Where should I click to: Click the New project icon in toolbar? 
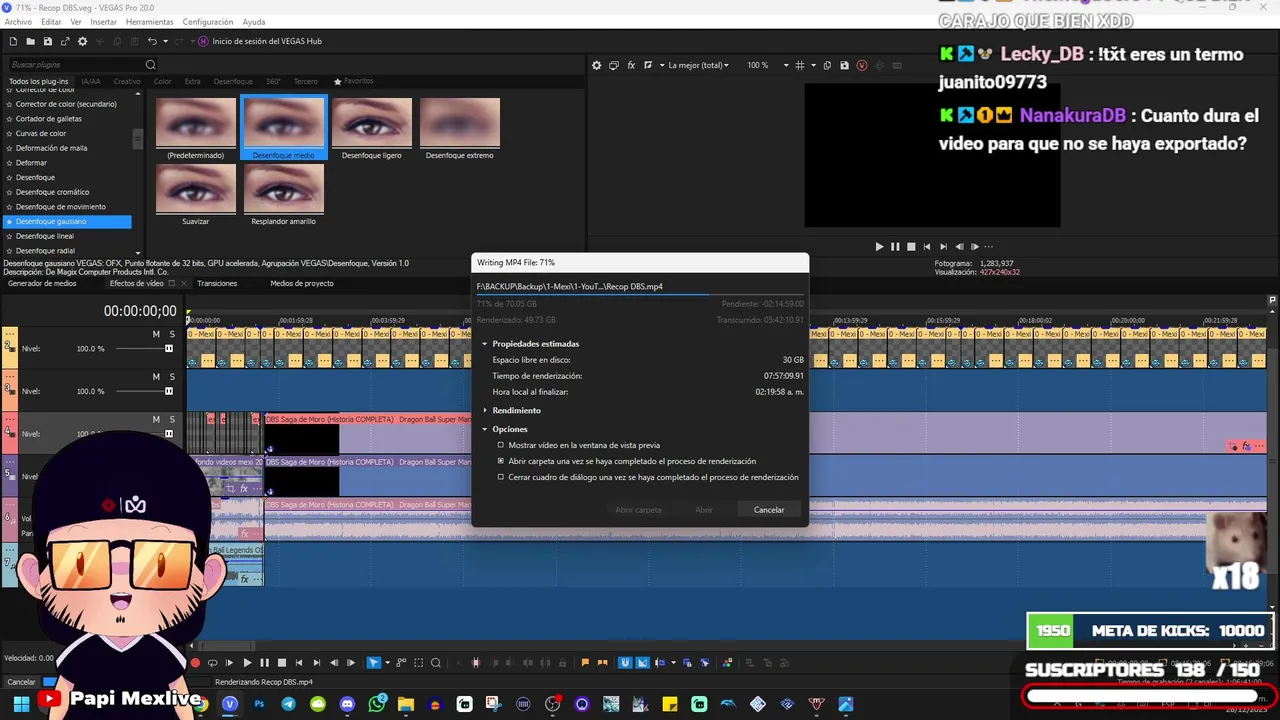(13, 41)
